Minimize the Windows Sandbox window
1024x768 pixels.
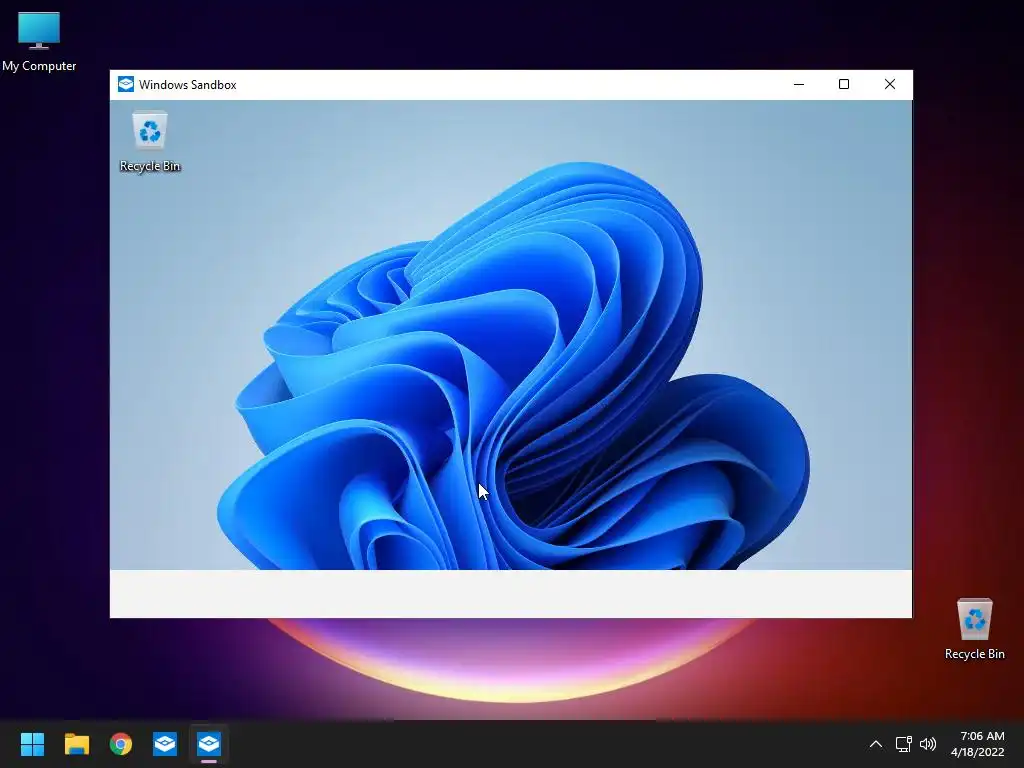(799, 84)
